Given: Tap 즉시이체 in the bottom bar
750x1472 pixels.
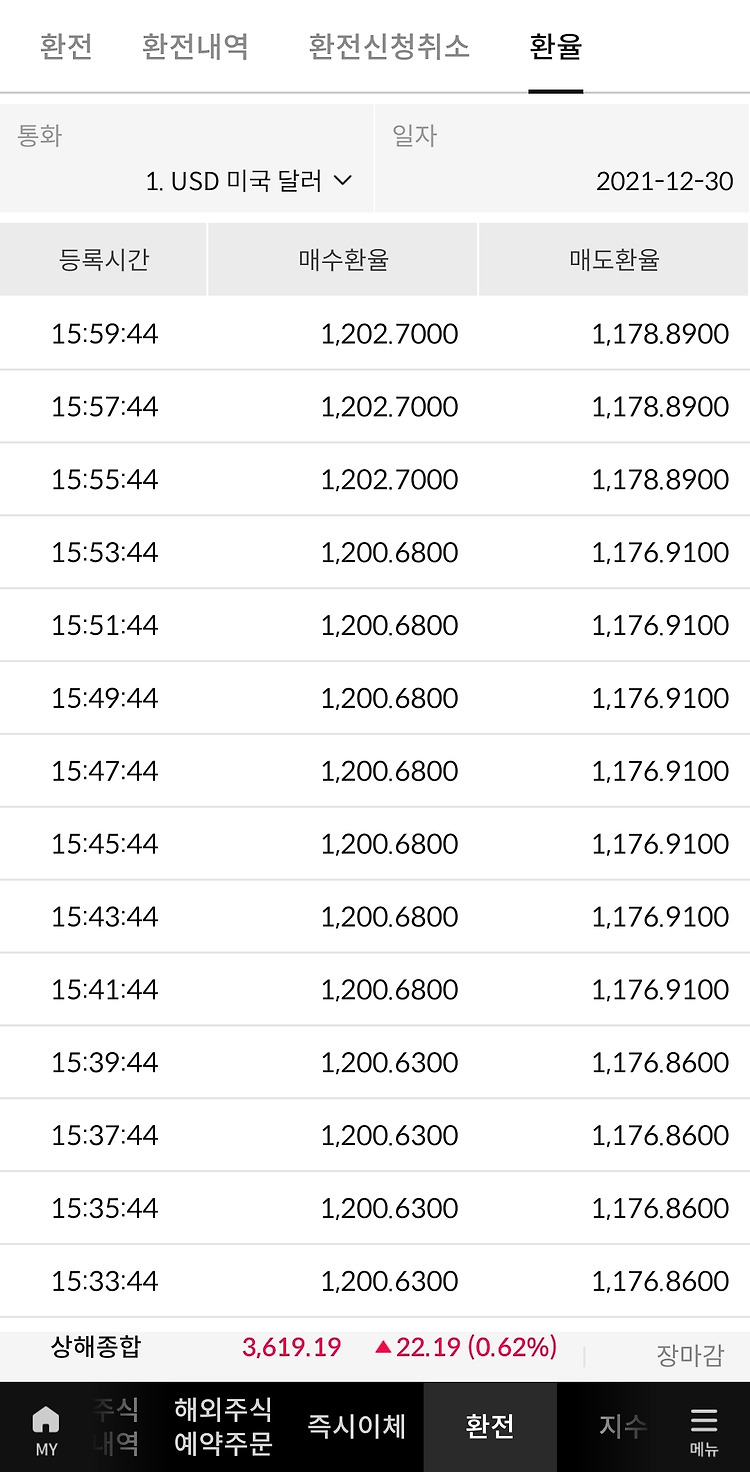Looking at the screenshot, I should pos(356,1427).
